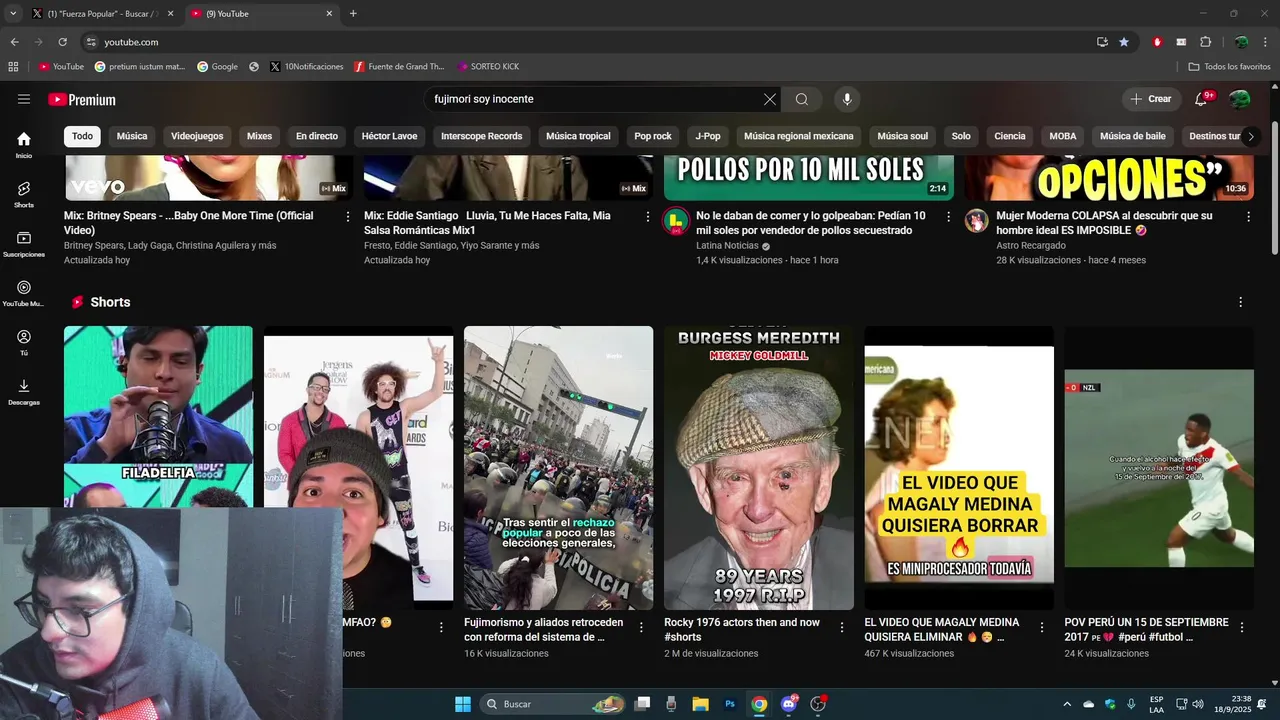Image resolution: width=1280 pixels, height=720 pixels.
Task: Reload the YouTube page
Action: click(x=62, y=42)
